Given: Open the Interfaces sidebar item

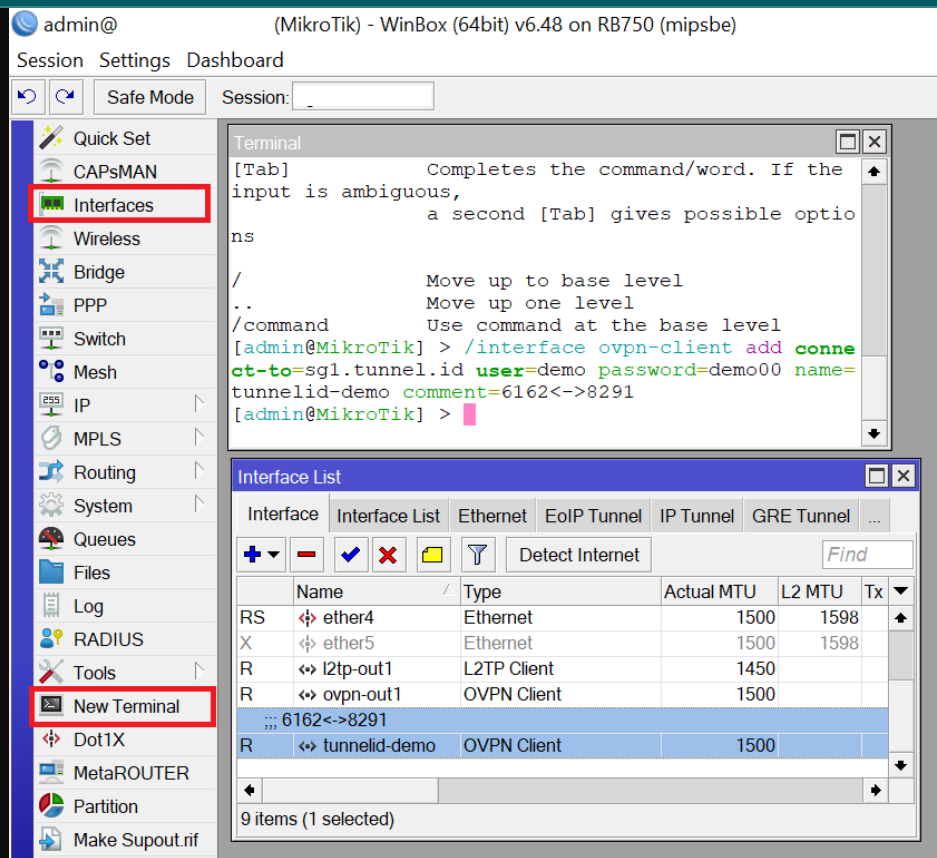Looking at the screenshot, I should pyautogui.click(x=125, y=205).
